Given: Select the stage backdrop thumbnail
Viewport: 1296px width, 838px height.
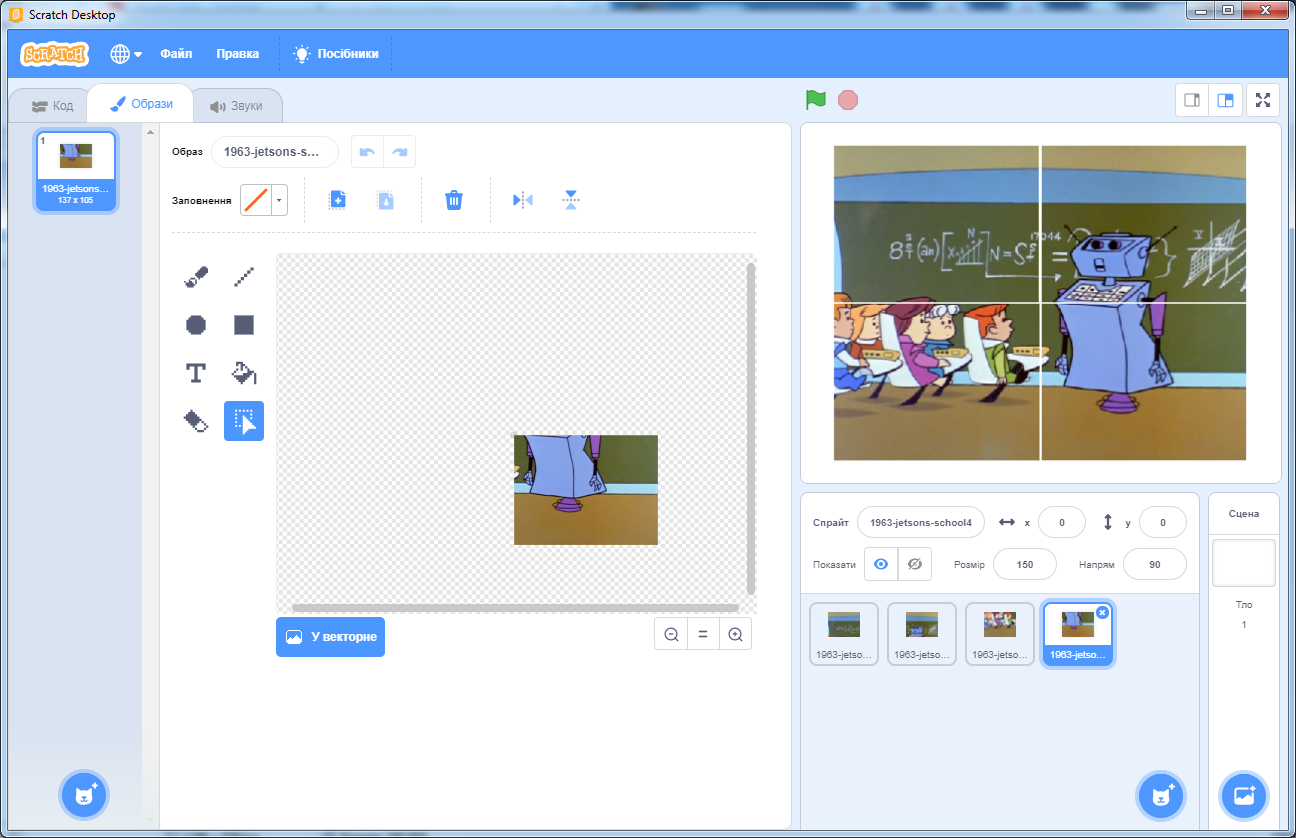Looking at the screenshot, I should [x=1244, y=563].
